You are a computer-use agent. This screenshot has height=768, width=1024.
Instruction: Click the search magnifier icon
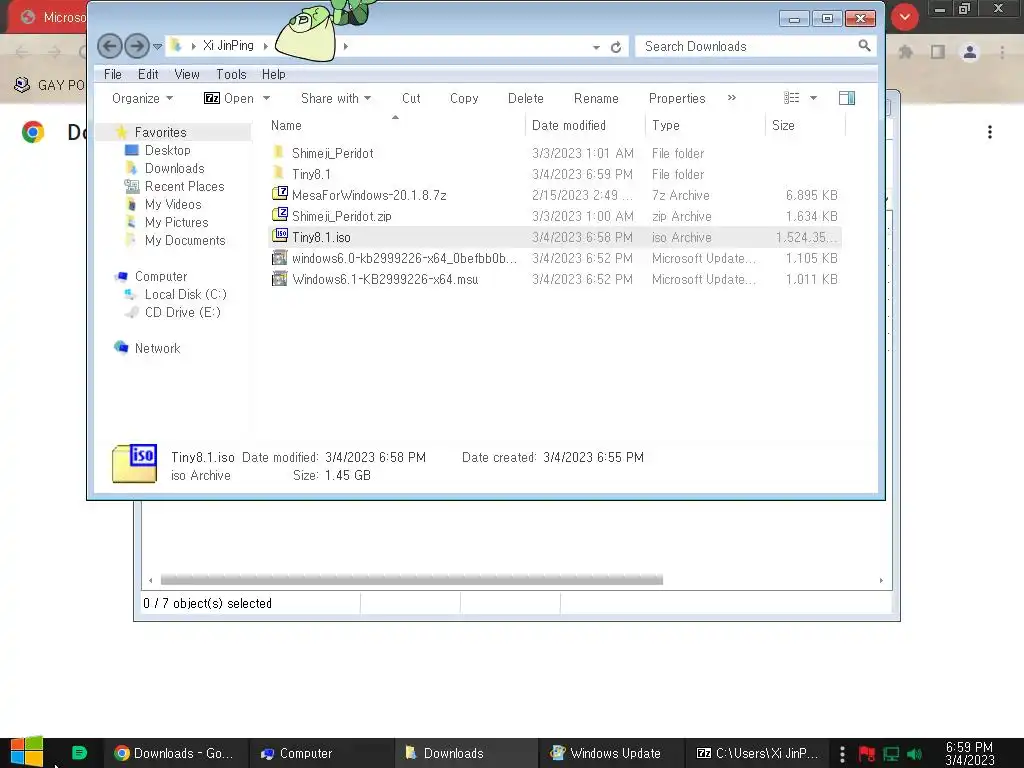click(865, 46)
